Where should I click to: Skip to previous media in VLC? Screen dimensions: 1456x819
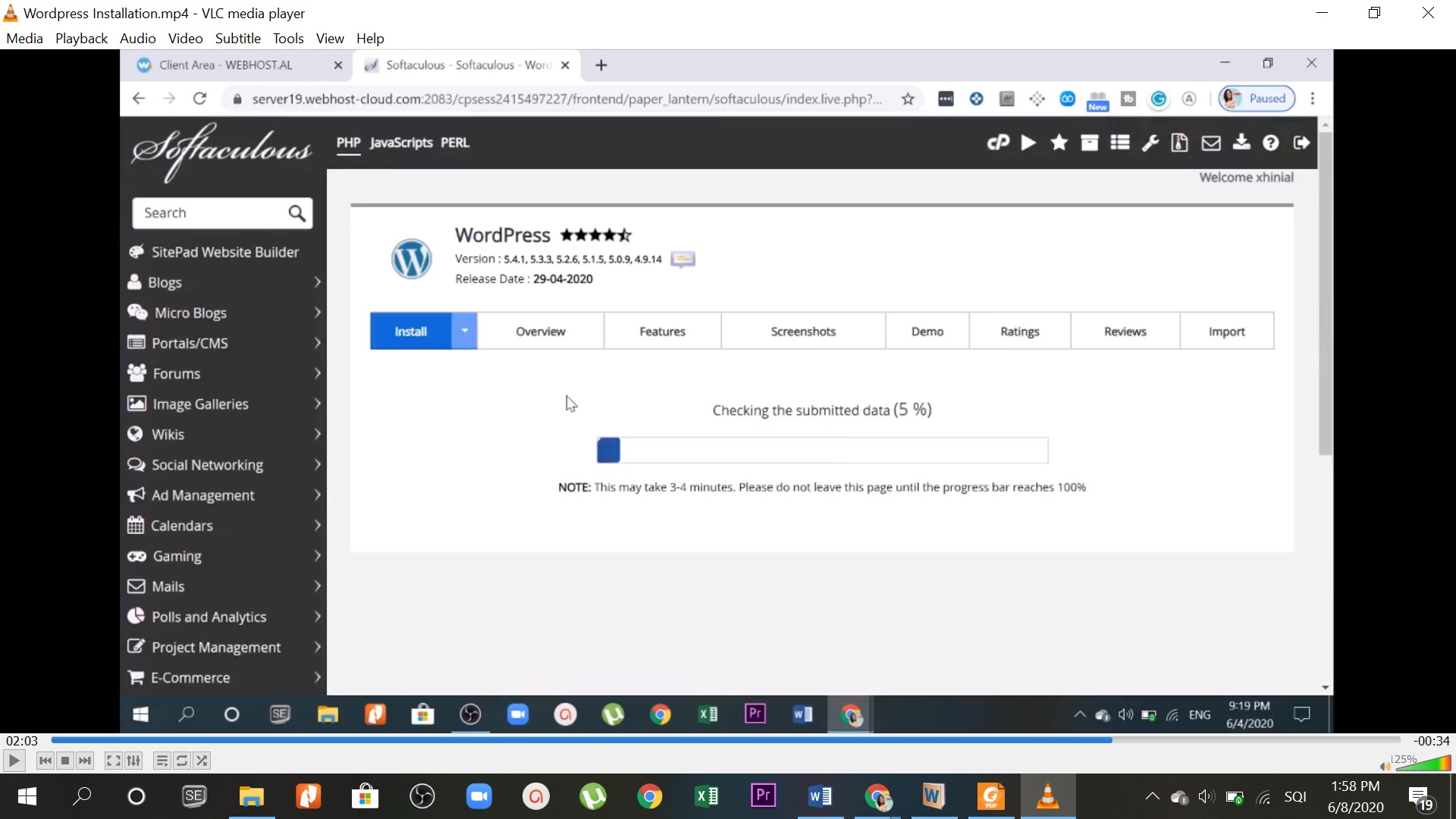(45, 761)
